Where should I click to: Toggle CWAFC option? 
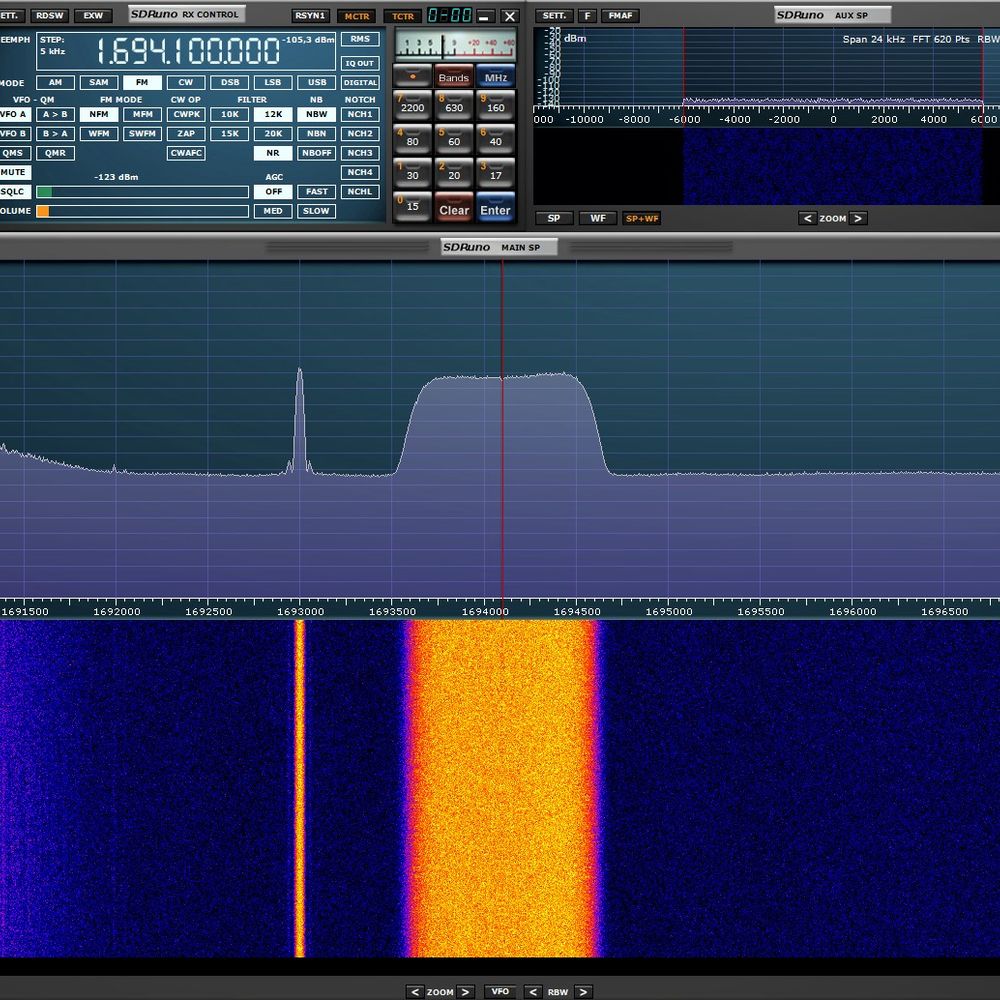(x=186, y=153)
